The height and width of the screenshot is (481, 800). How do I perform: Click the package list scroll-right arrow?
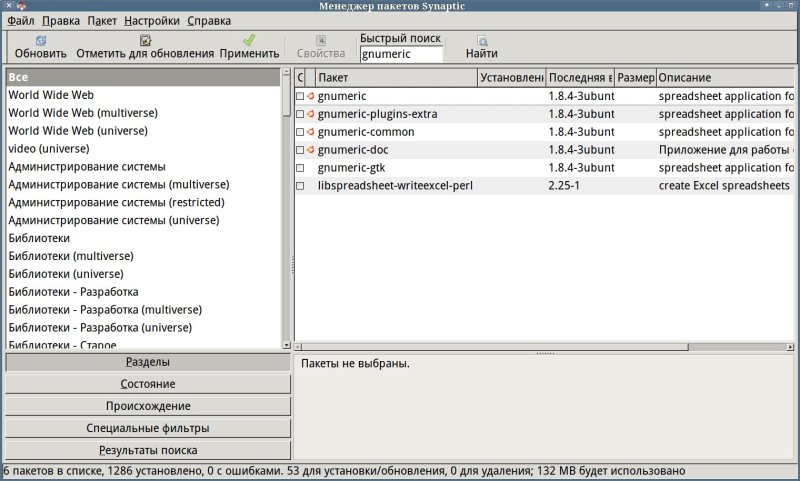tap(790, 347)
